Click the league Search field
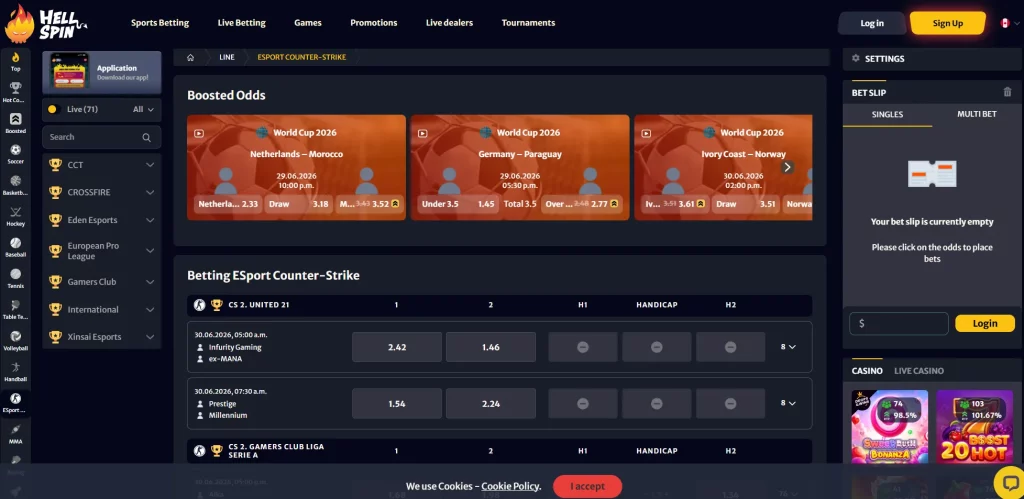This screenshot has width=1024, height=499. (101, 137)
